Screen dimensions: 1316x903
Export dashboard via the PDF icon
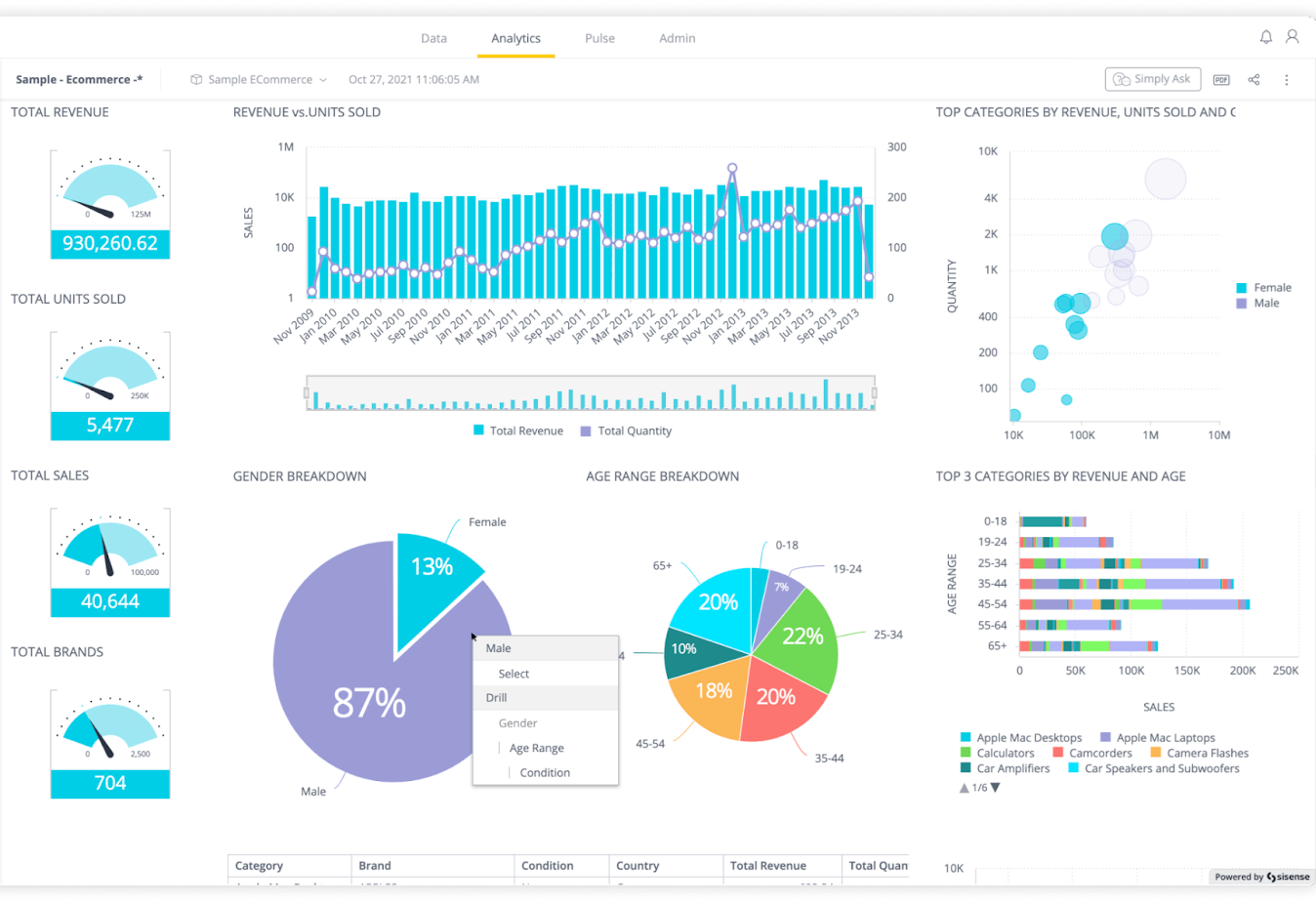1221,80
